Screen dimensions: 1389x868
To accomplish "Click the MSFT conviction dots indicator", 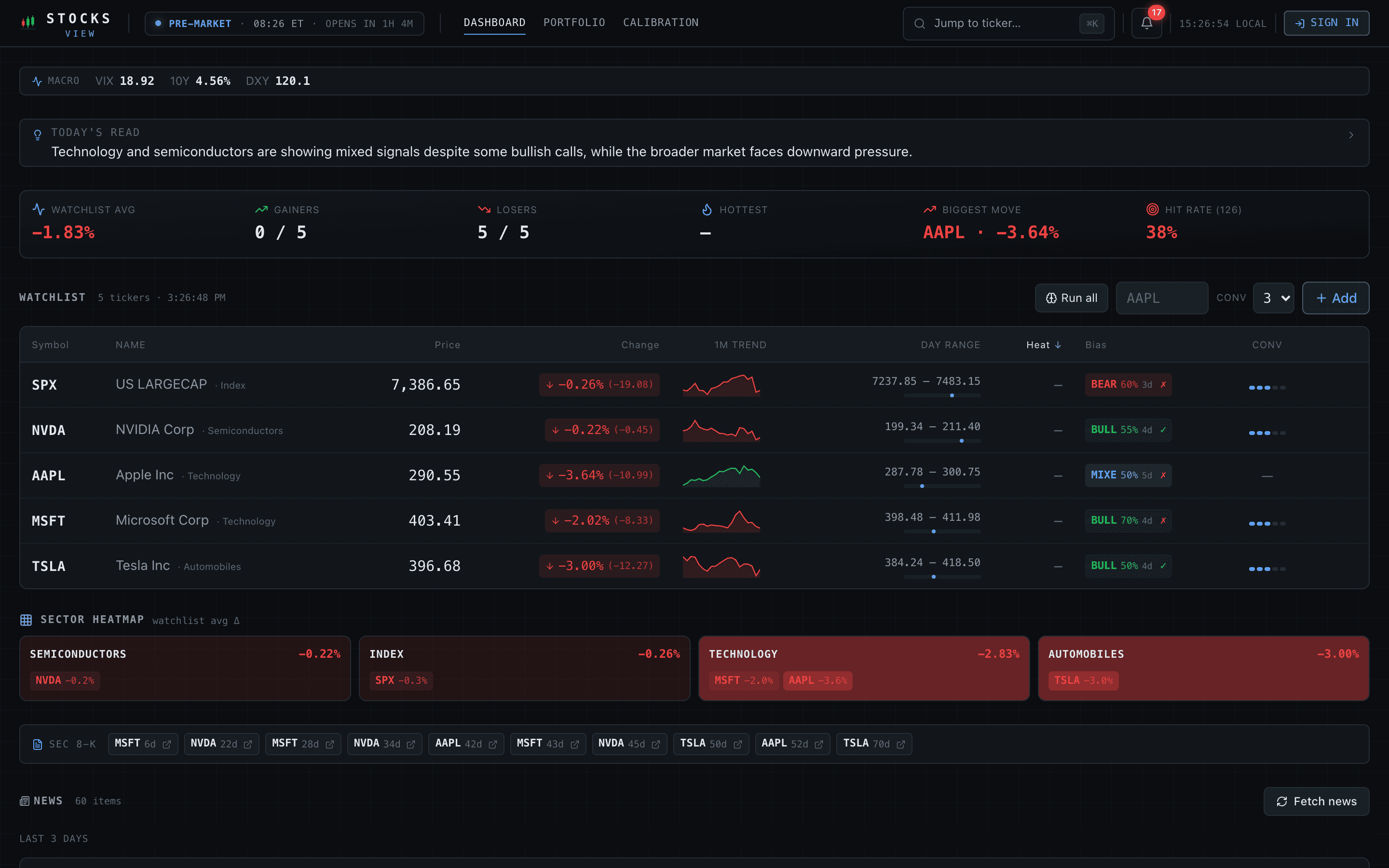I will (x=1267, y=524).
